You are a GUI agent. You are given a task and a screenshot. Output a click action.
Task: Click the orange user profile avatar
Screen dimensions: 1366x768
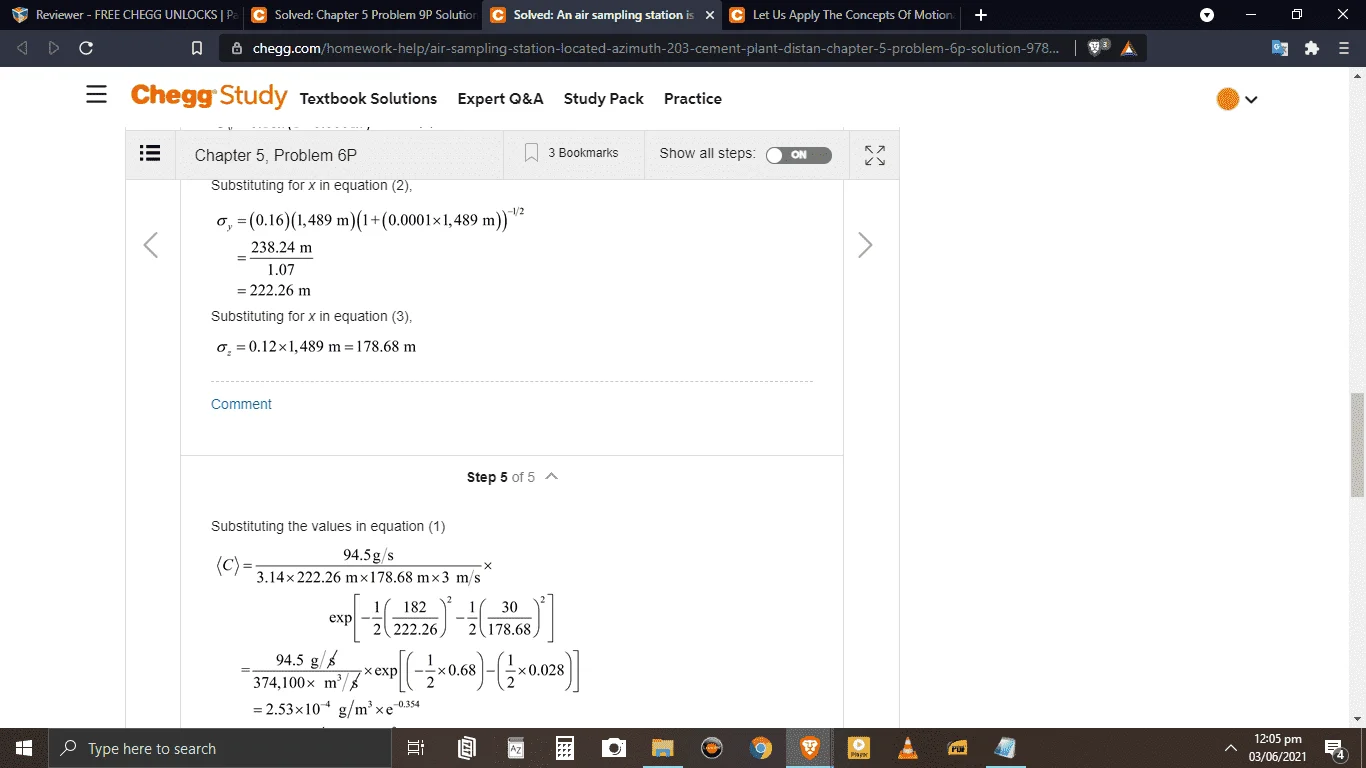coord(1228,99)
